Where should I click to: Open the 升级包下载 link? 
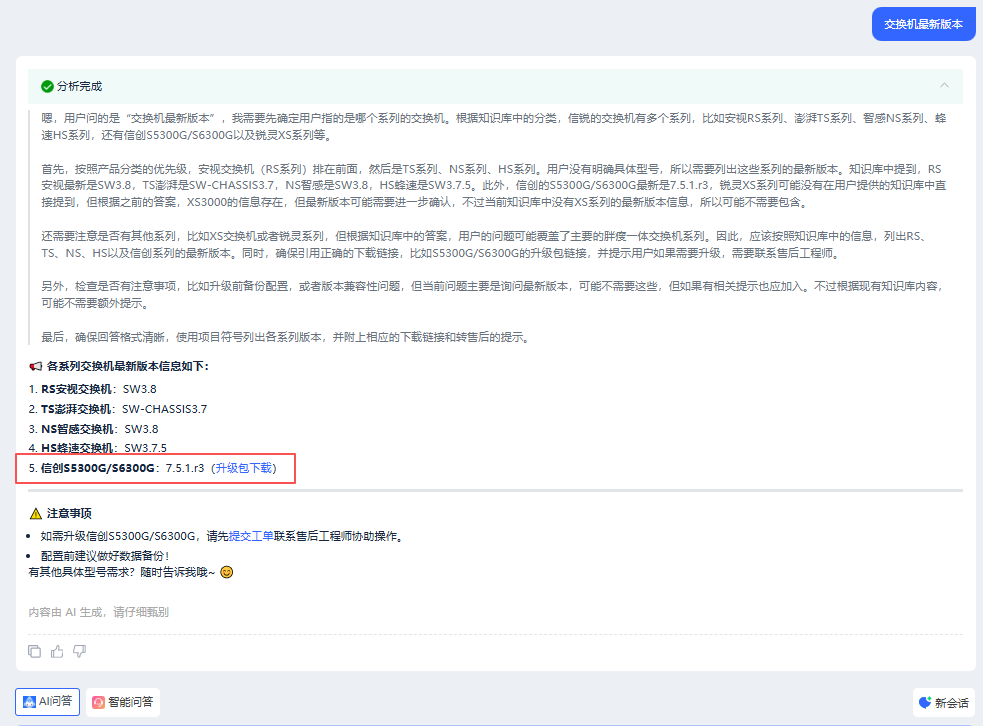click(244, 468)
